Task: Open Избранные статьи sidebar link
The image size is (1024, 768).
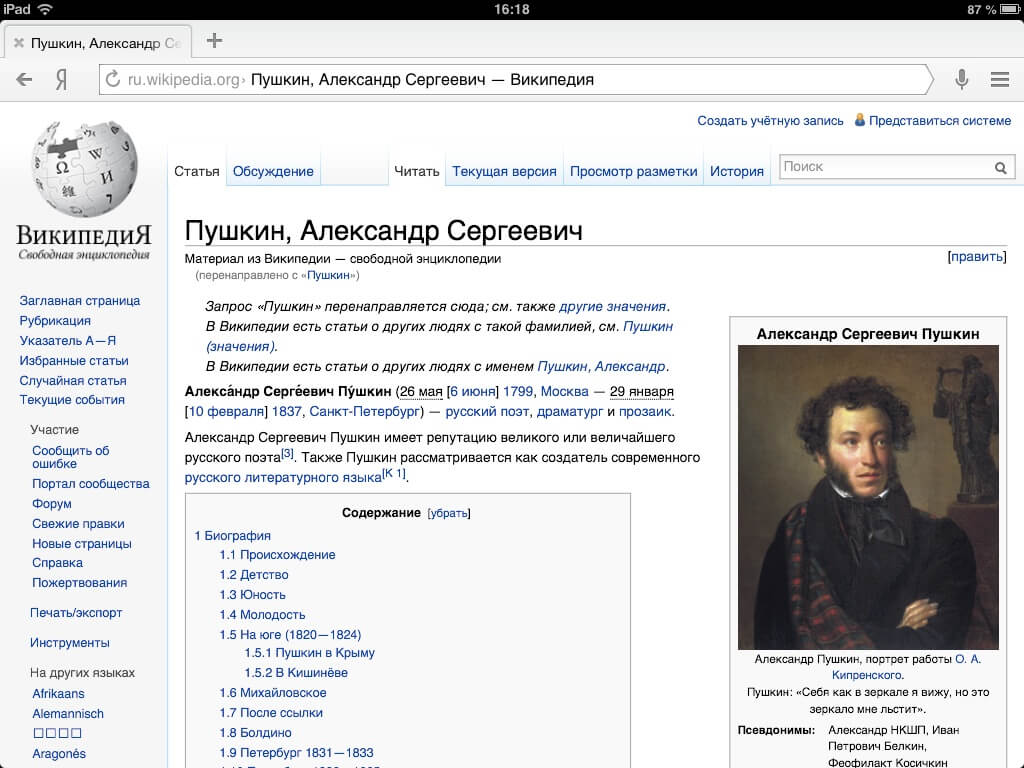Action: pos(74,360)
